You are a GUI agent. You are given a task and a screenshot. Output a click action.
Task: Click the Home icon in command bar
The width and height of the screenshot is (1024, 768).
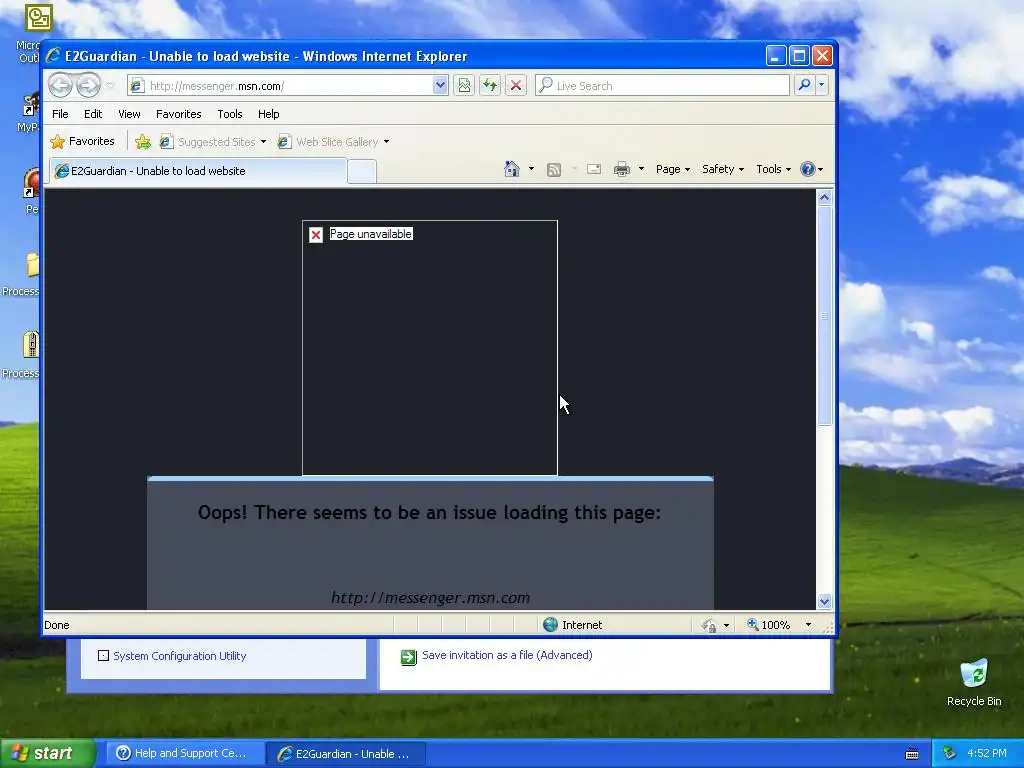(512, 169)
